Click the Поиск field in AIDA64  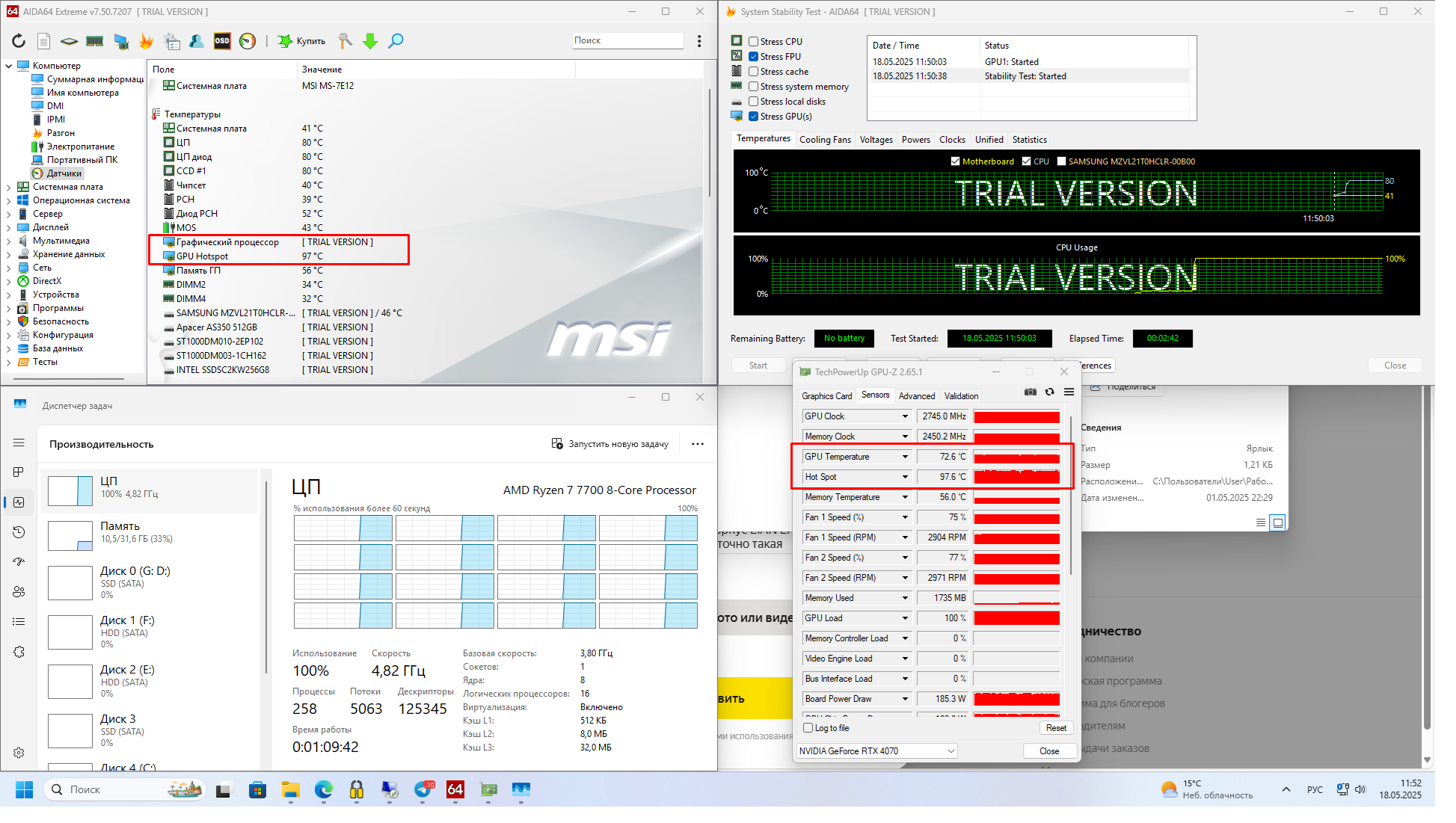click(627, 40)
